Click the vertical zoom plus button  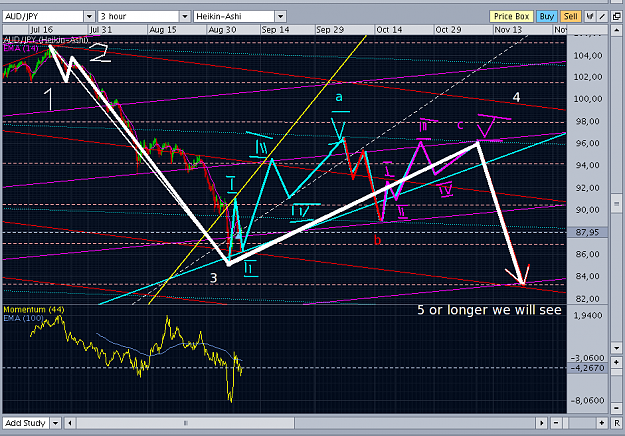point(617,362)
